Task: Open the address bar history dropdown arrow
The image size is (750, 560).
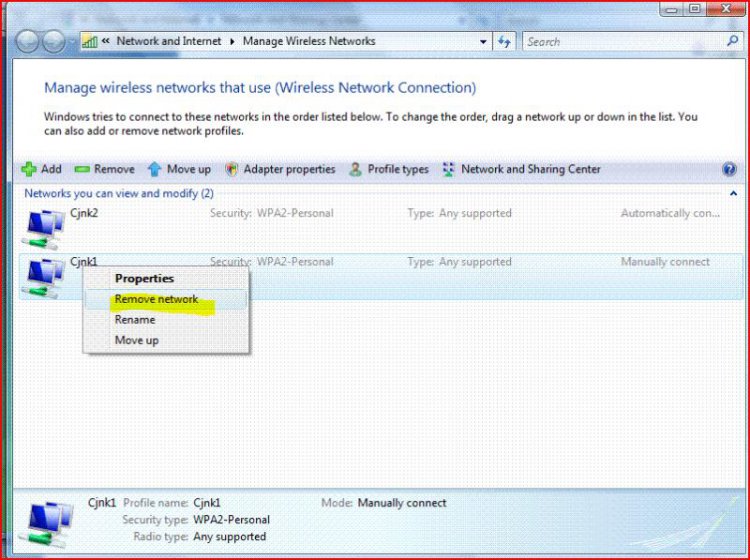Action: click(483, 42)
